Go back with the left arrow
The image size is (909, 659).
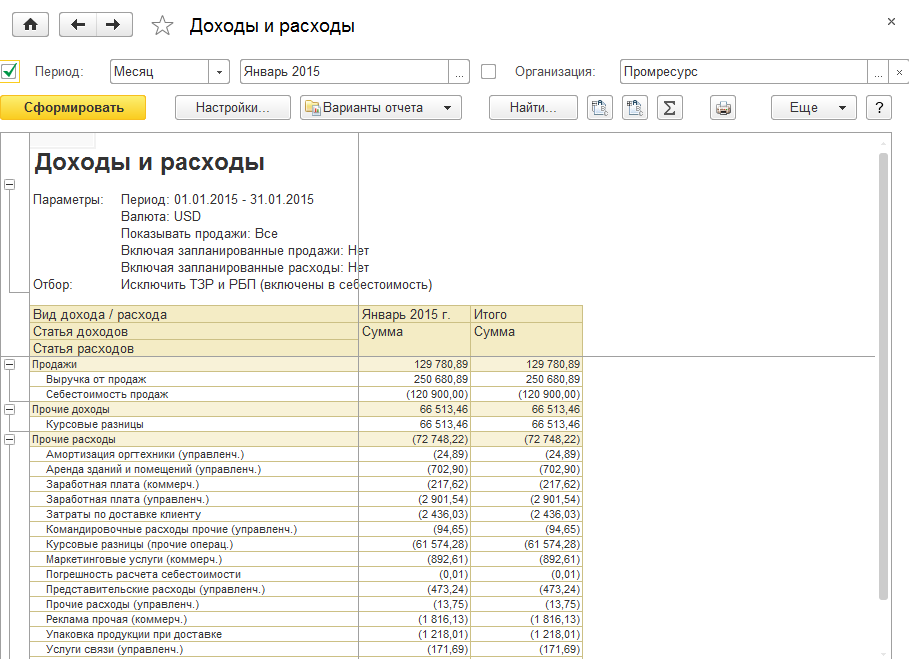[78, 25]
